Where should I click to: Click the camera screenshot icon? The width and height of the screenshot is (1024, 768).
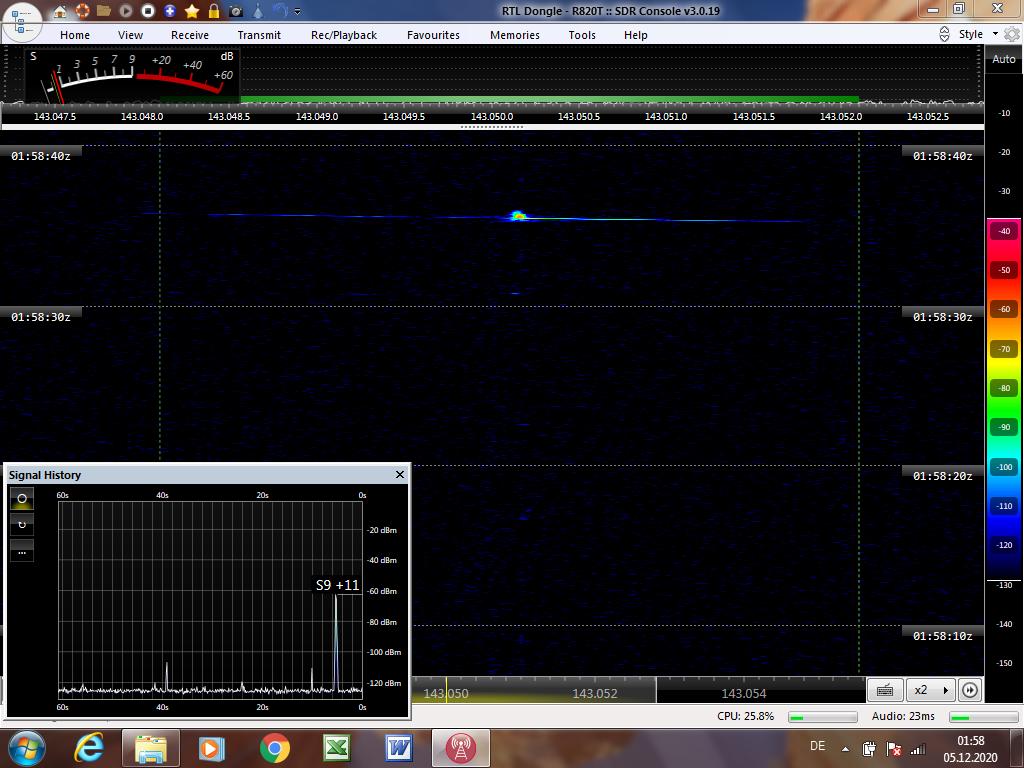236,10
